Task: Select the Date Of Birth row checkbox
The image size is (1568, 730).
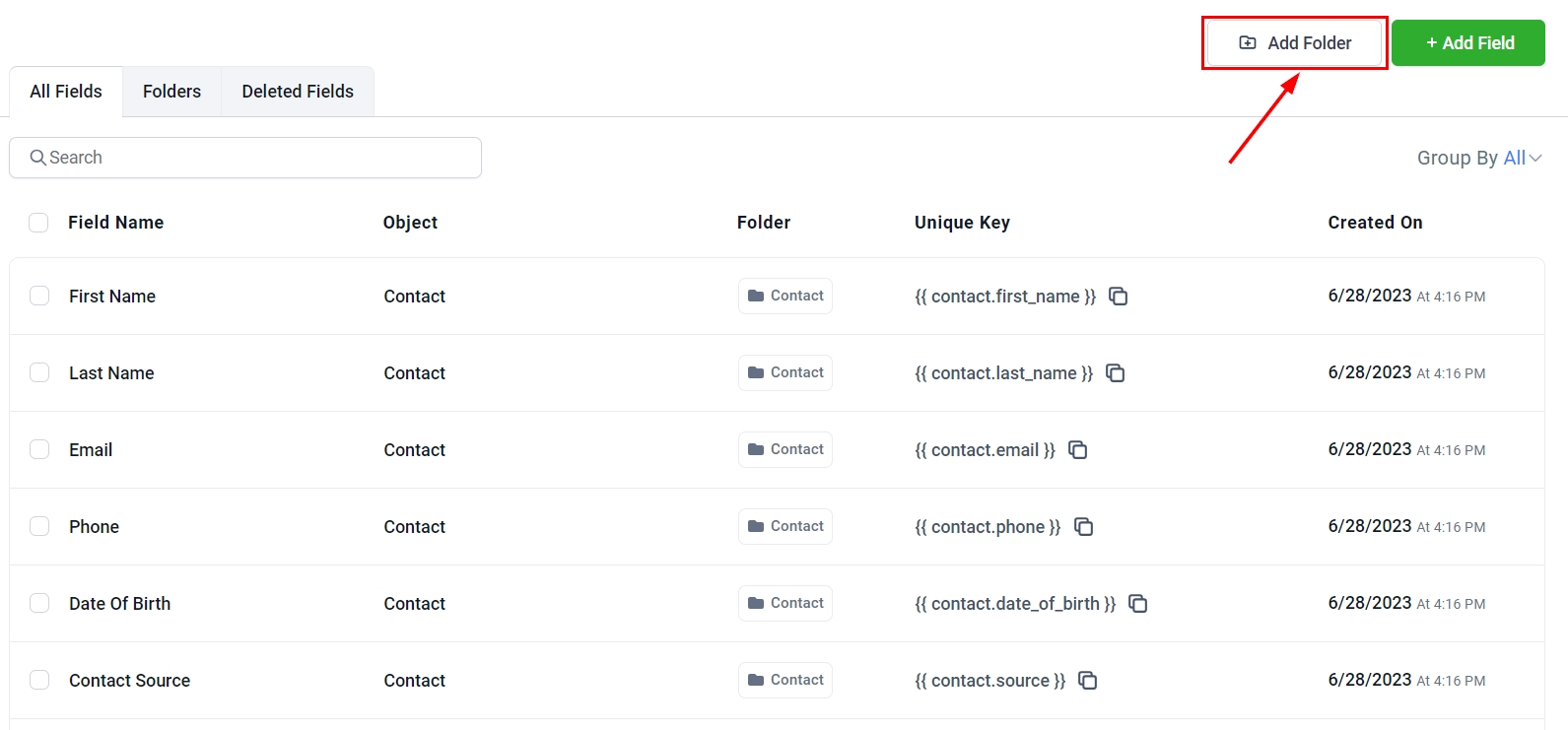Action: [39, 604]
